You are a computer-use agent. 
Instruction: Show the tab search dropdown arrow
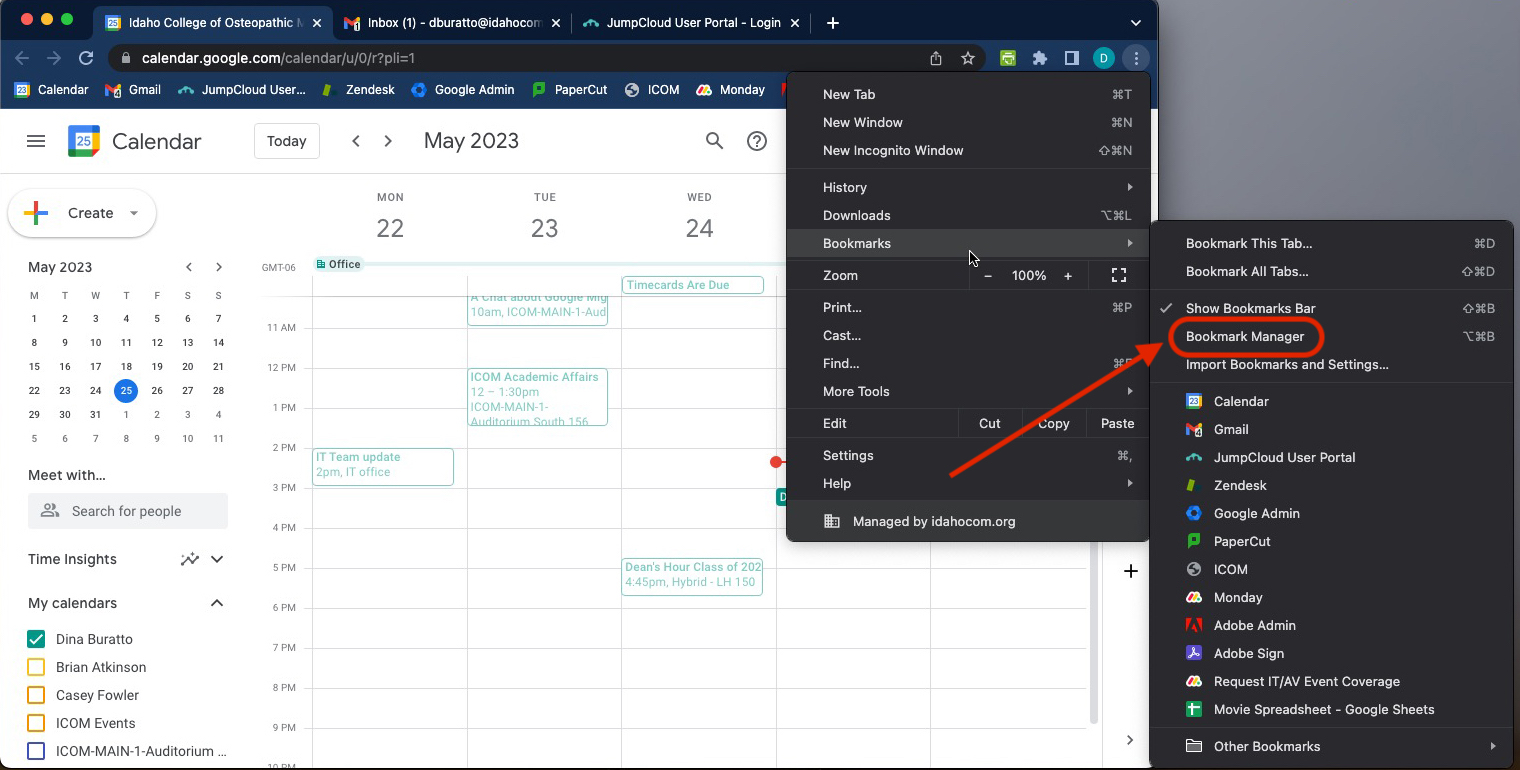point(1136,22)
